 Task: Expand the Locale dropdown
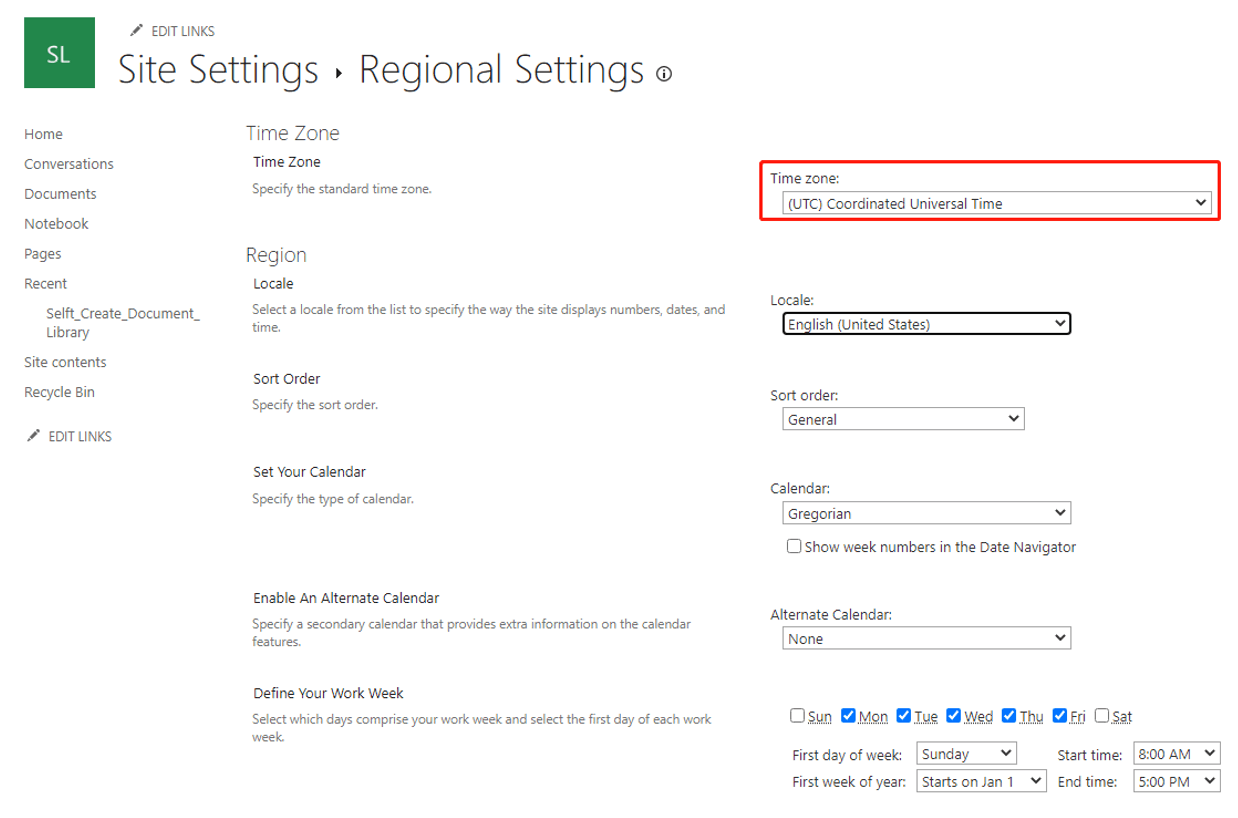[926, 324]
